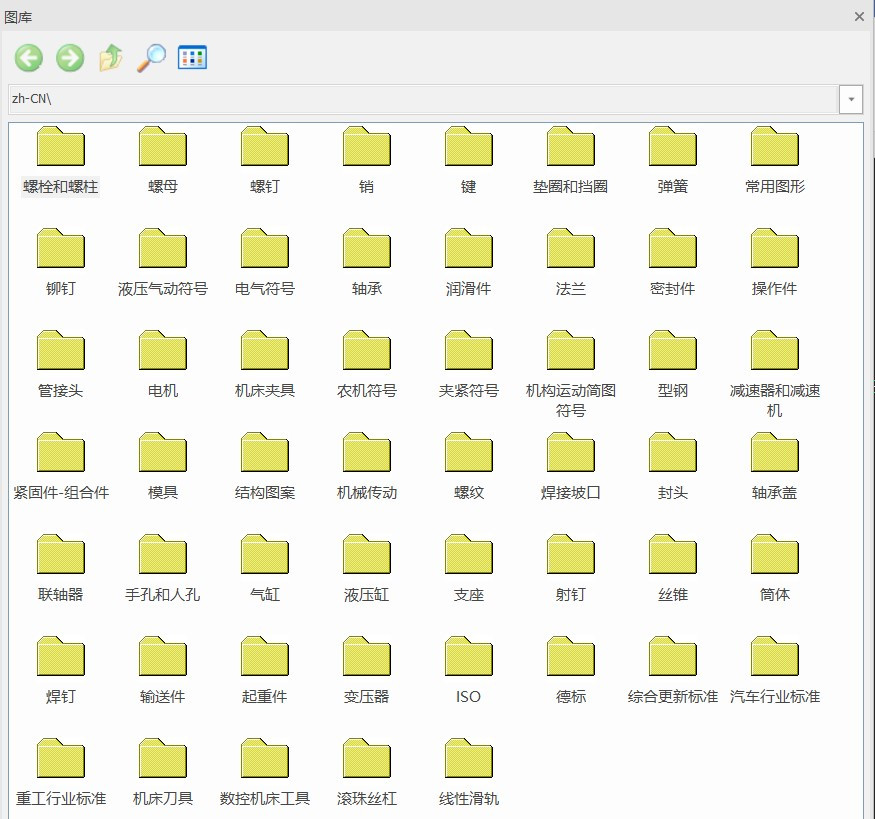Viewport: 875px width, 819px height.
Task: Select the ISO standards folder
Action: pyautogui.click(x=469, y=658)
